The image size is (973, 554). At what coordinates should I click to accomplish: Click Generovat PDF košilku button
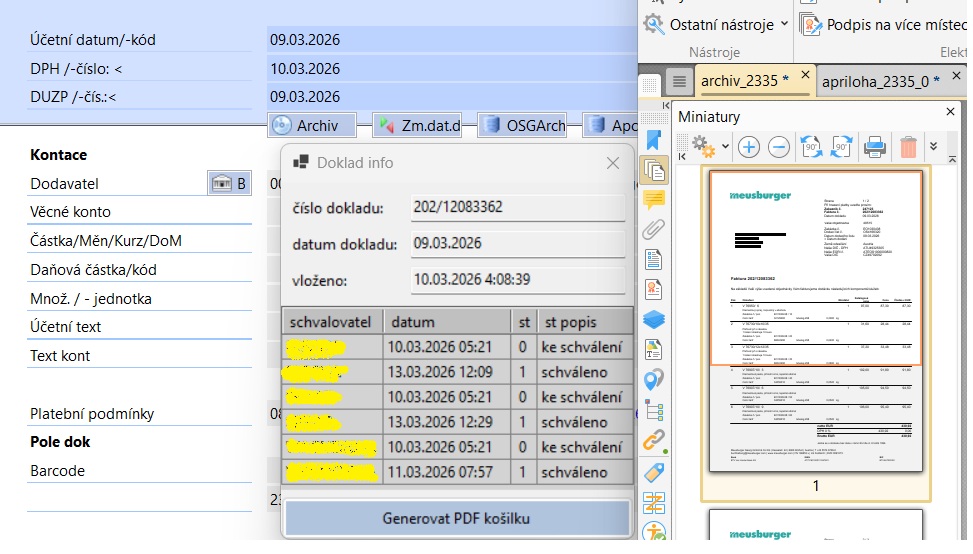pos(456,519)
